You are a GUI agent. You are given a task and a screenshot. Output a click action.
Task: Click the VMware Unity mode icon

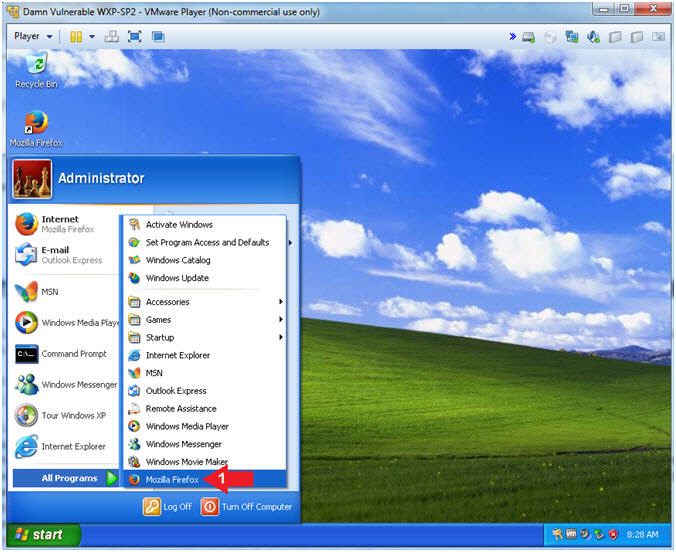pos(158,37)
